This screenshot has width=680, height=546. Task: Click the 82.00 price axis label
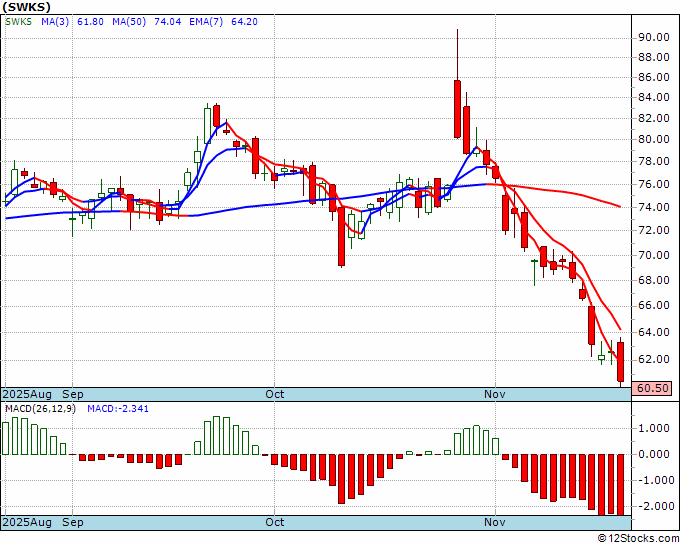coord(654,118)
